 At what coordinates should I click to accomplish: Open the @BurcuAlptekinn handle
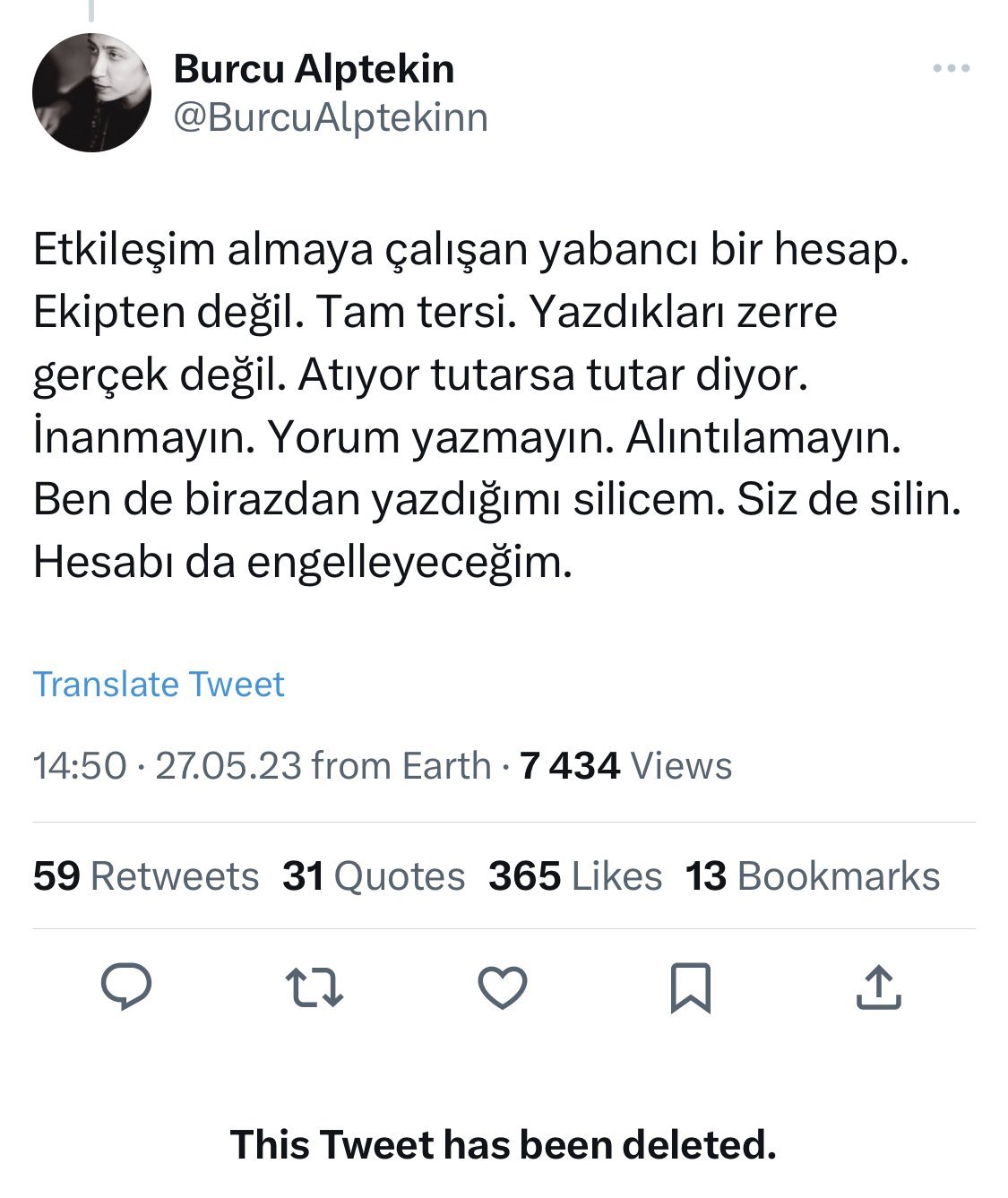[331, 117]
